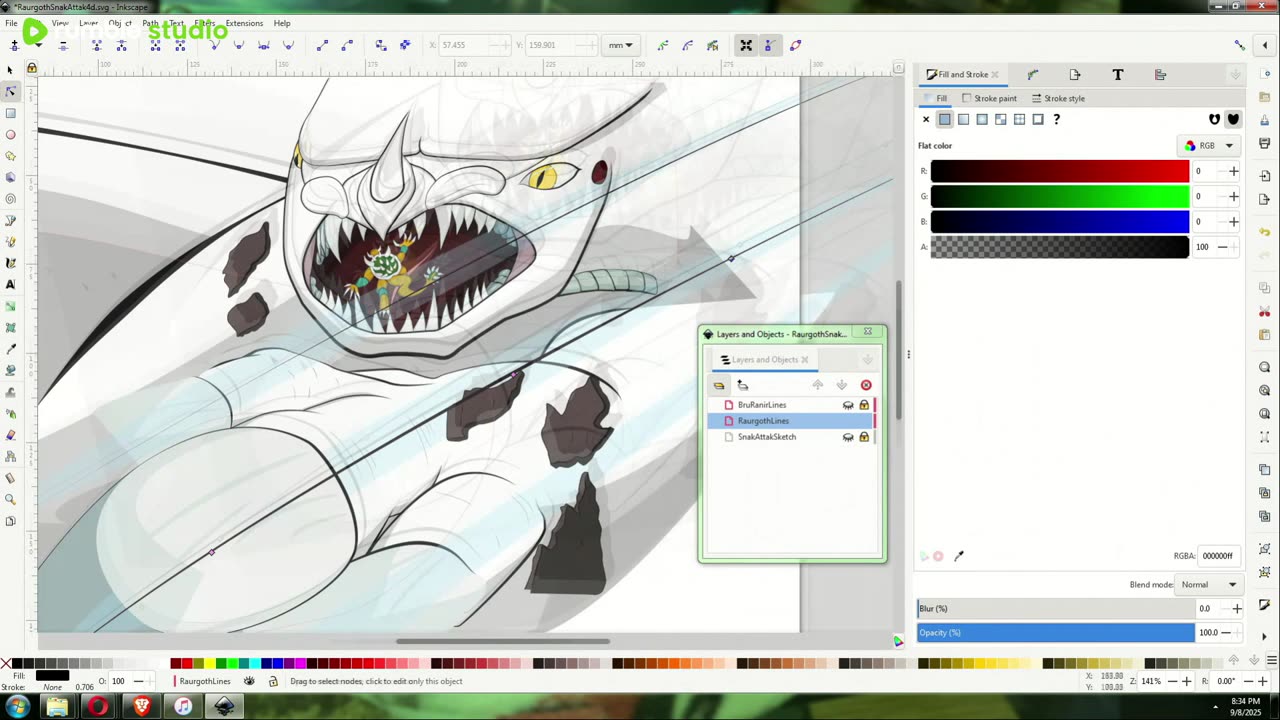Viewport: 1280px width, 720px height.
Task: Expand the Layers and Objects panel menu arrow
Action: 867,360
